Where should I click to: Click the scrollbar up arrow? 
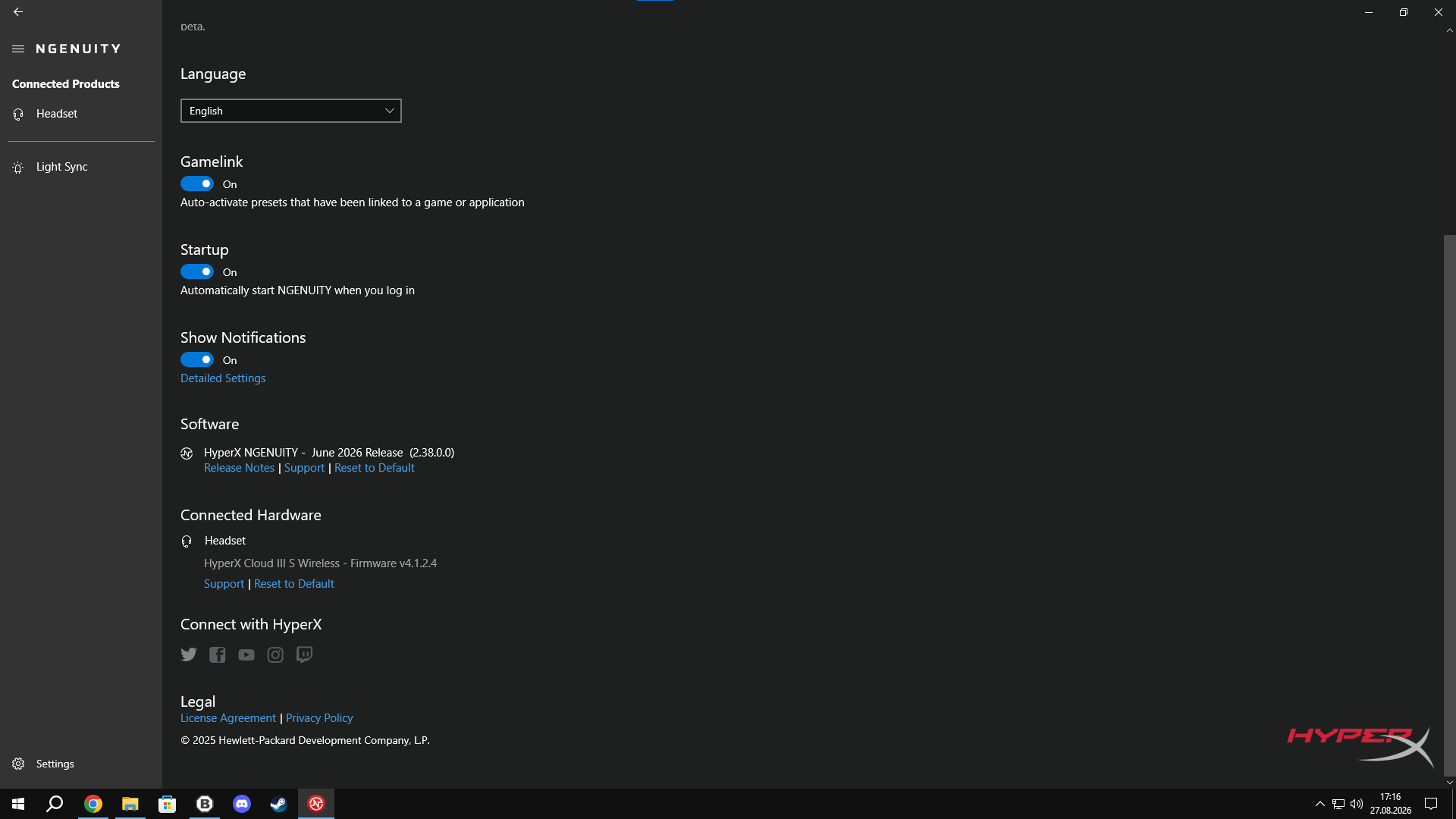point(1450,30)
